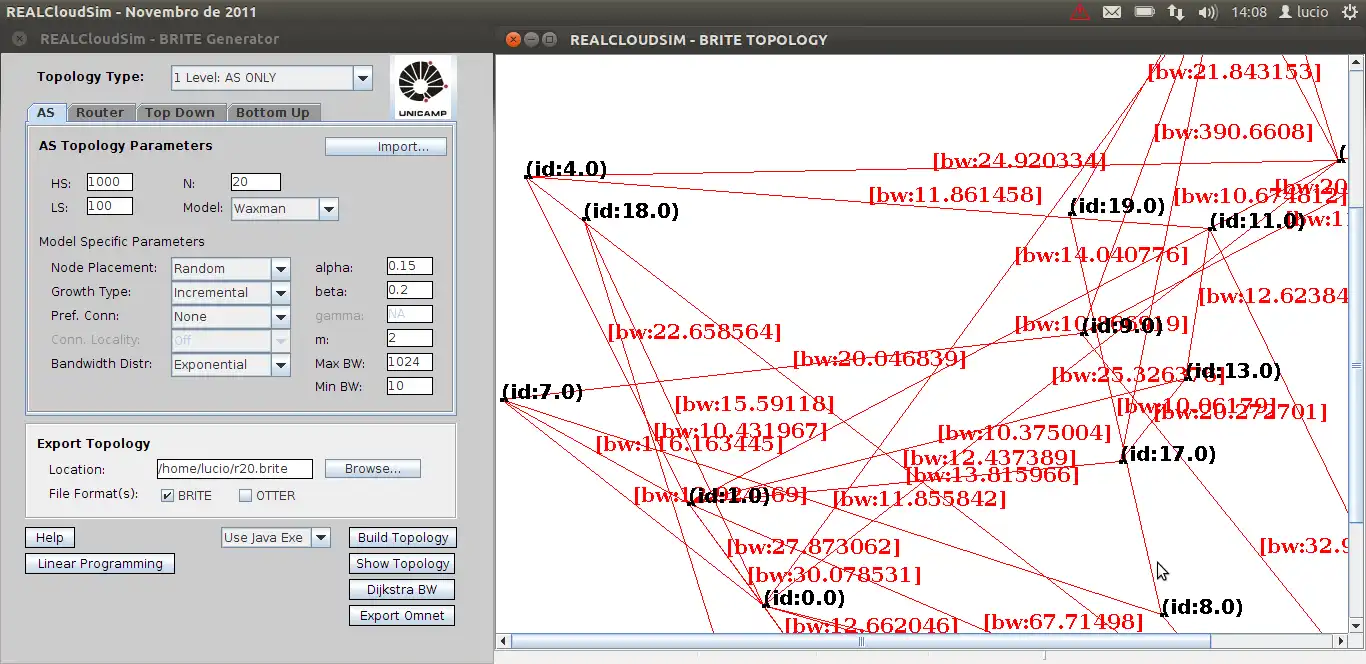Click node label id:17.0
1366x664 pixels.
click(x=1168, y=455)
